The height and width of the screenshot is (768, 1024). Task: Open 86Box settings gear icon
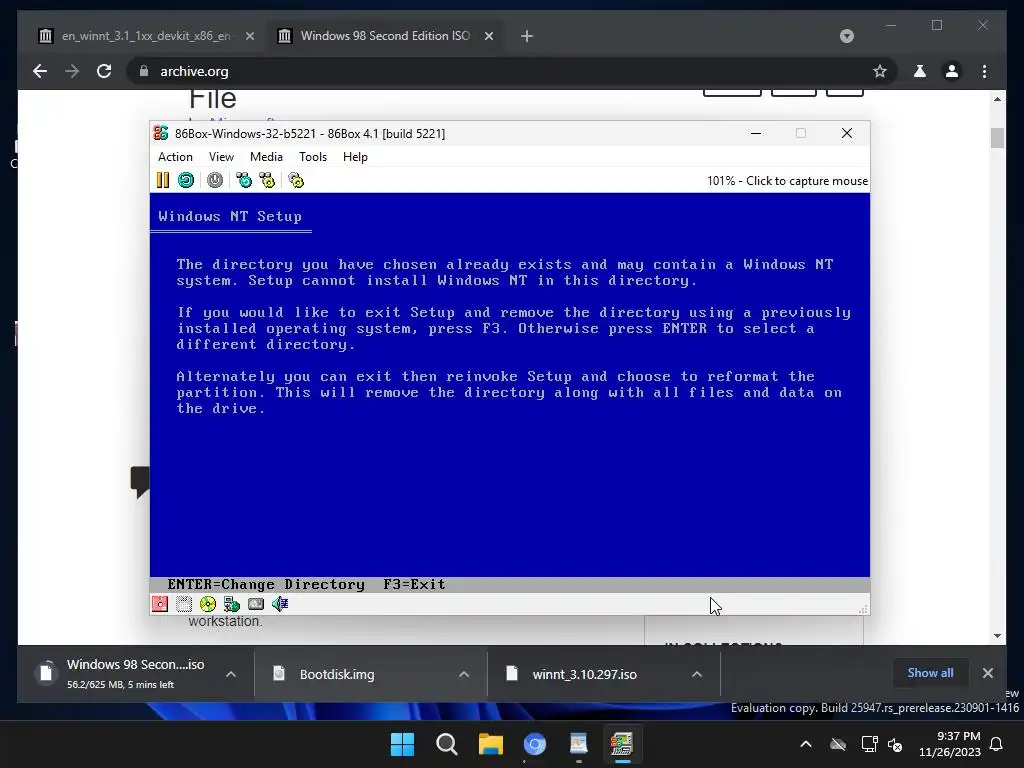296,180
